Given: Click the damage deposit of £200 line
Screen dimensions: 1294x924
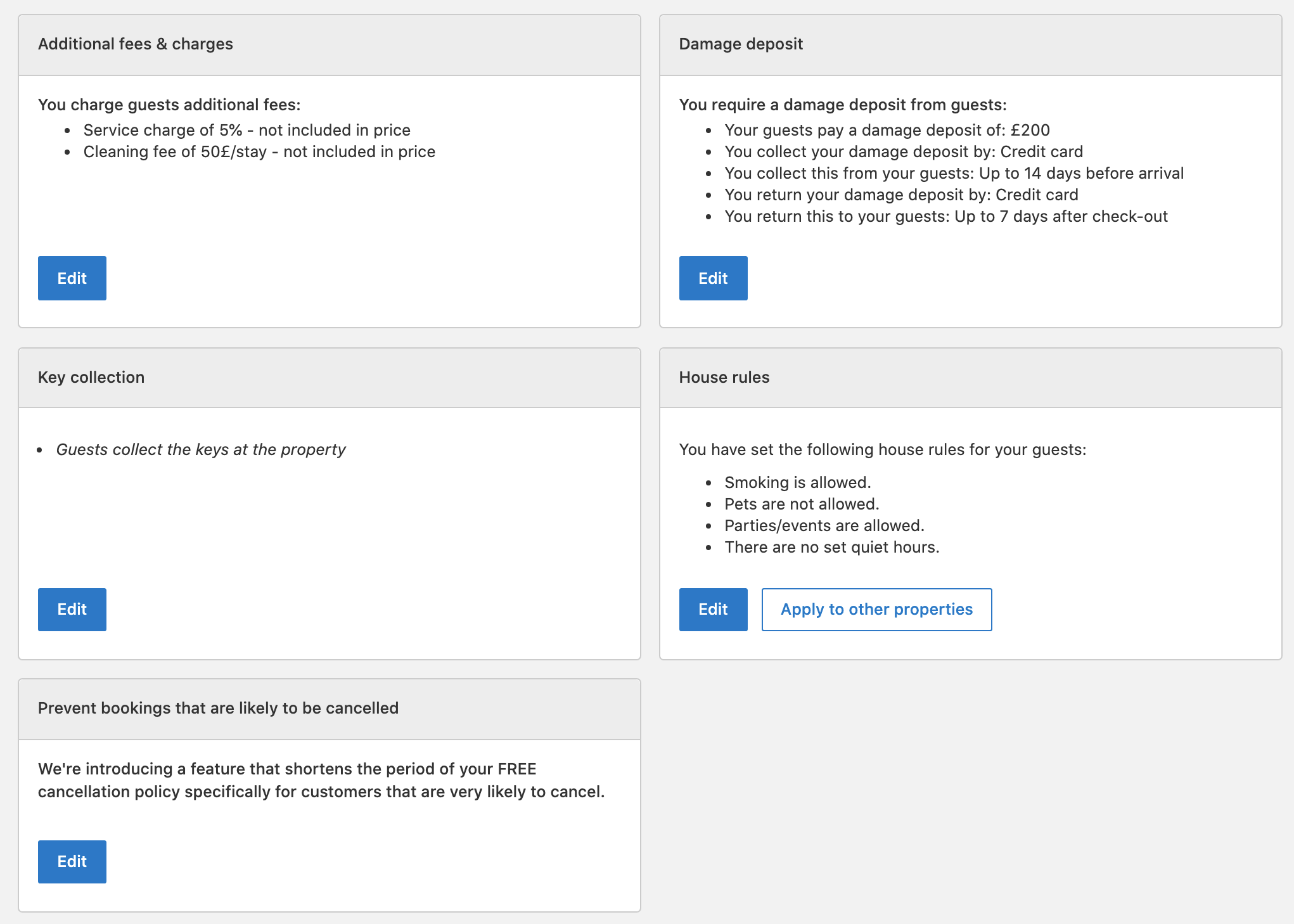Looking at the screenshot, I should (887, 131).
